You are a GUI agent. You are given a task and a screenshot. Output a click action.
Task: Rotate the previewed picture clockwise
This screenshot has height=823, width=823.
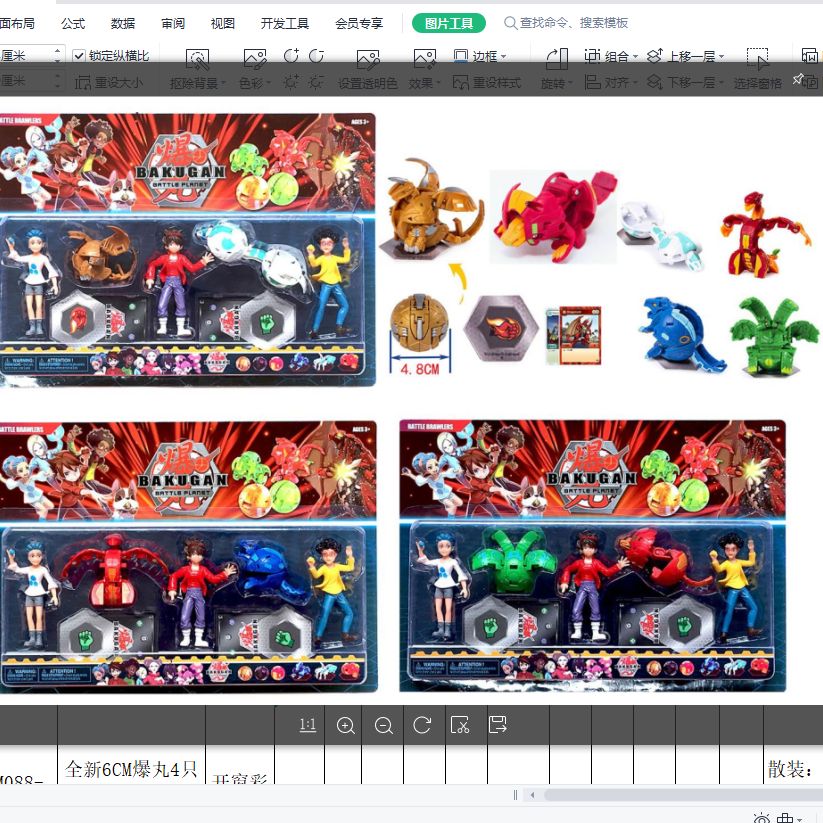(422, 725)
